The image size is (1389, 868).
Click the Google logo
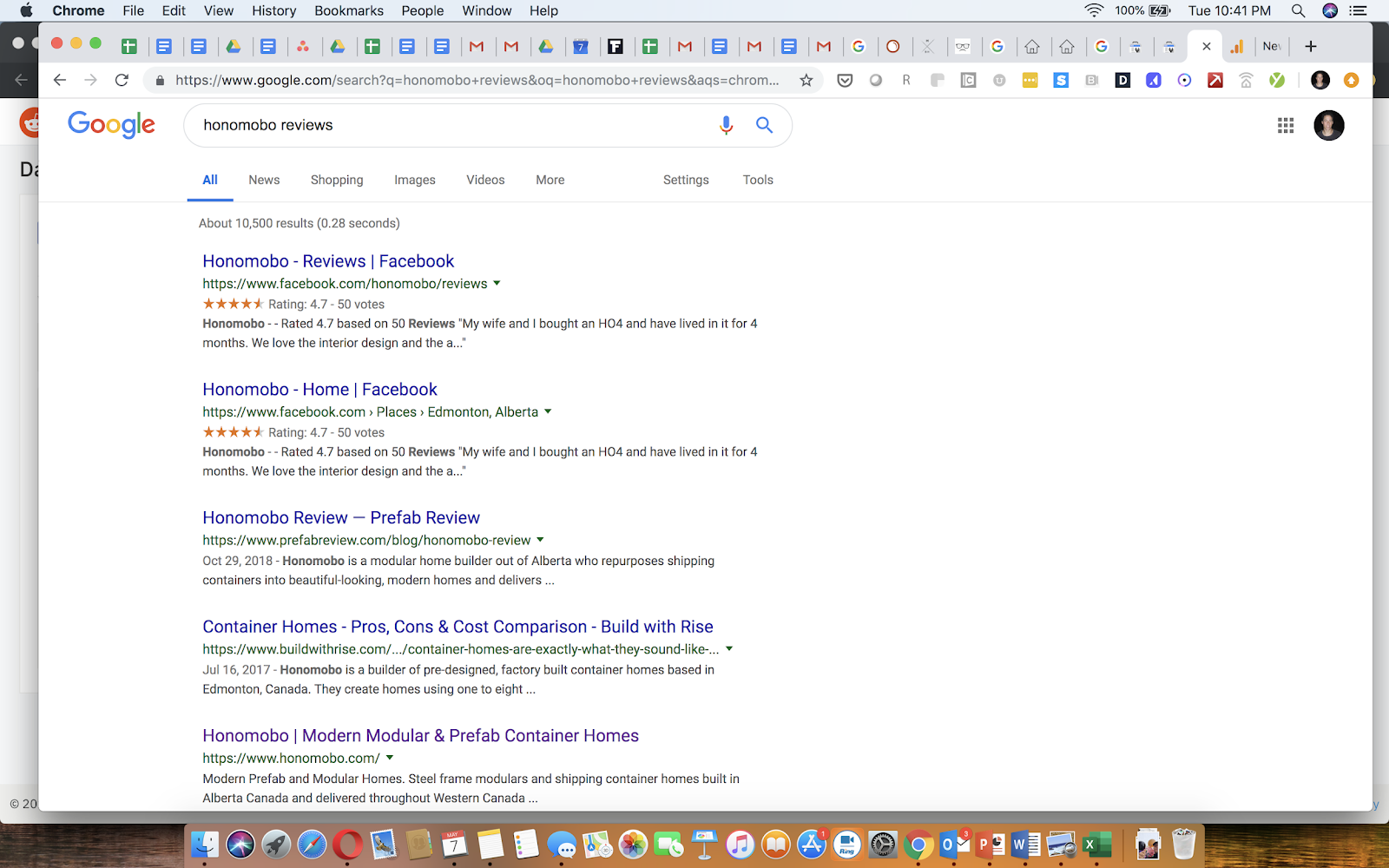click(112, 125)
